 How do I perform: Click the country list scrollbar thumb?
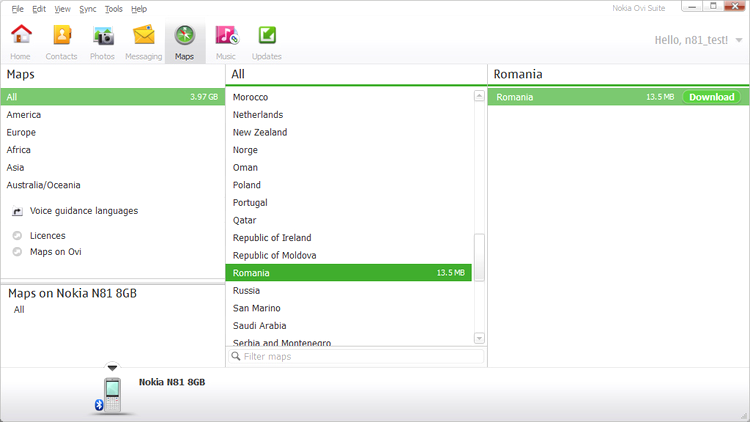pos(479,257)
